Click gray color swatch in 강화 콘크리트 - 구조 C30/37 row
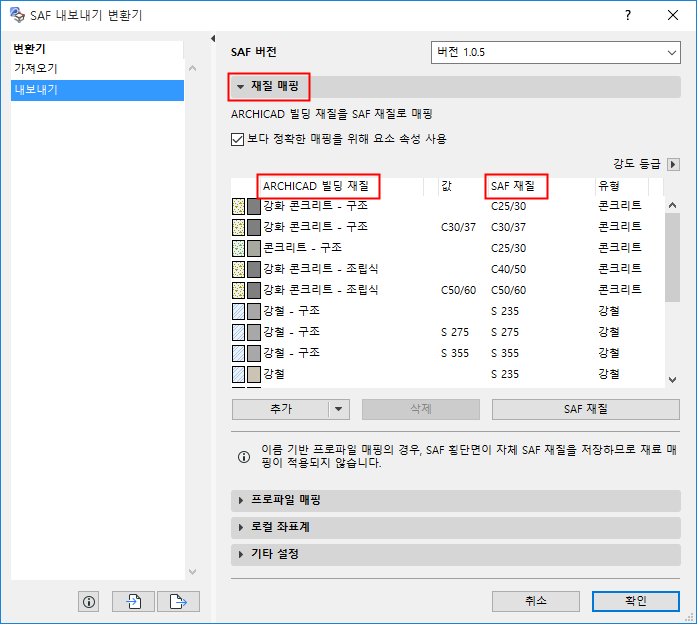697x624 pixels. pos(254,228)
